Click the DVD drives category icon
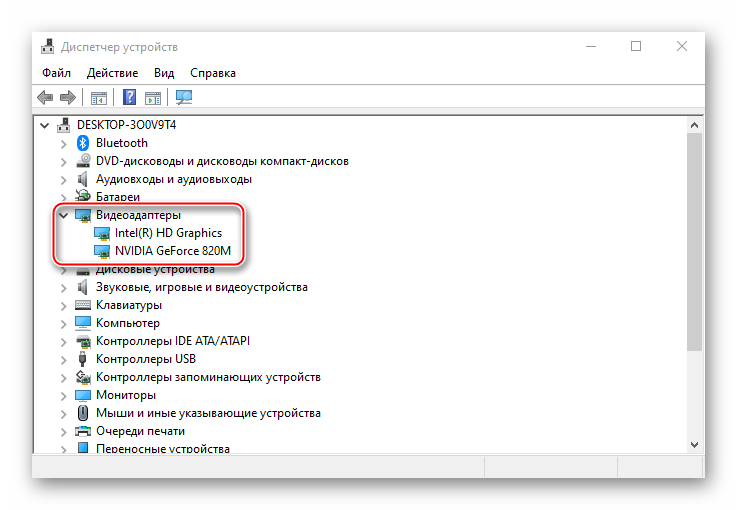This screenshot has height=510, width=737. (83, 161)
